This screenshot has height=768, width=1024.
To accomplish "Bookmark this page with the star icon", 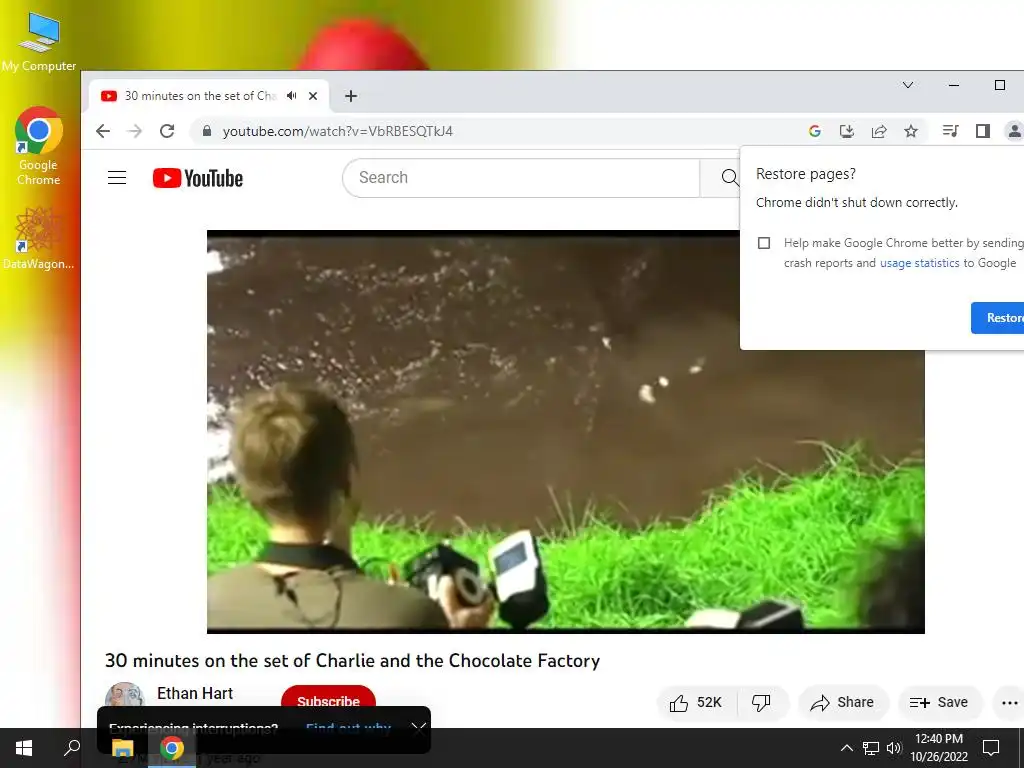I will coord(911,131).
